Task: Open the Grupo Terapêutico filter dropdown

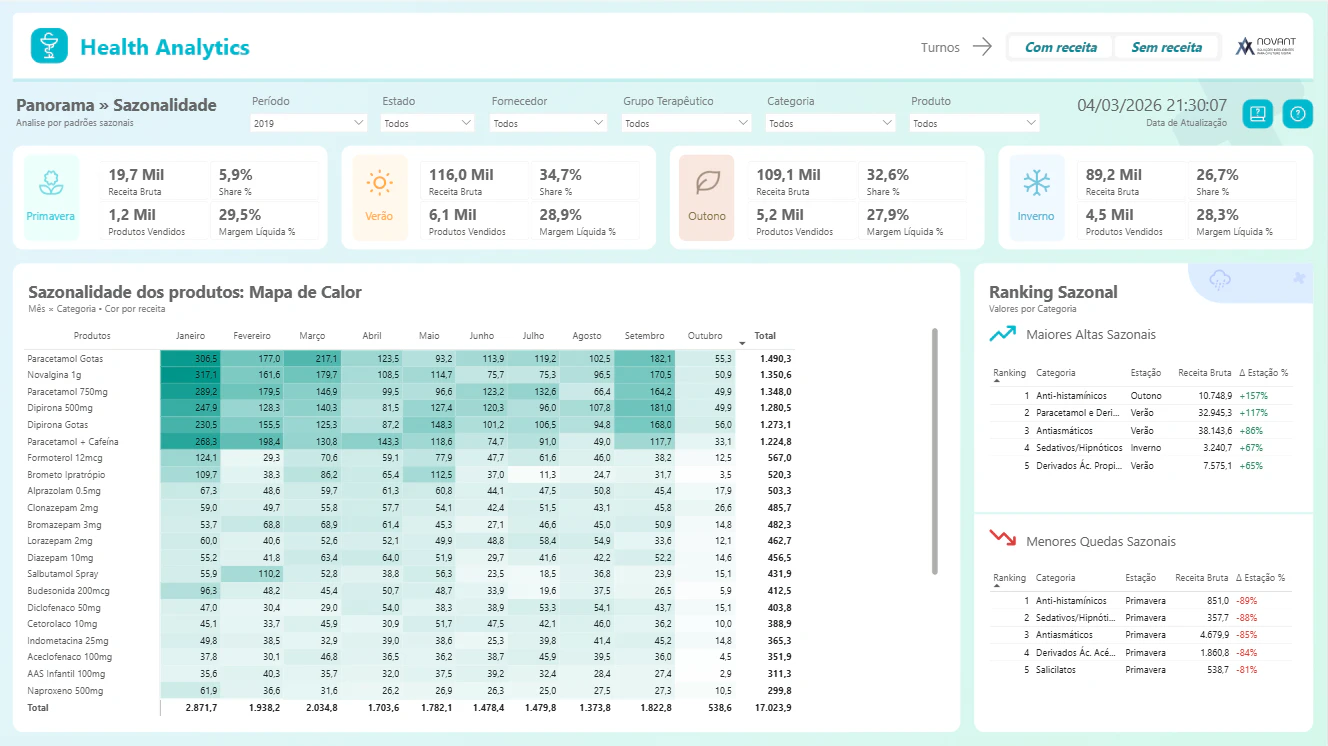Action: click(x=687, y=123)
